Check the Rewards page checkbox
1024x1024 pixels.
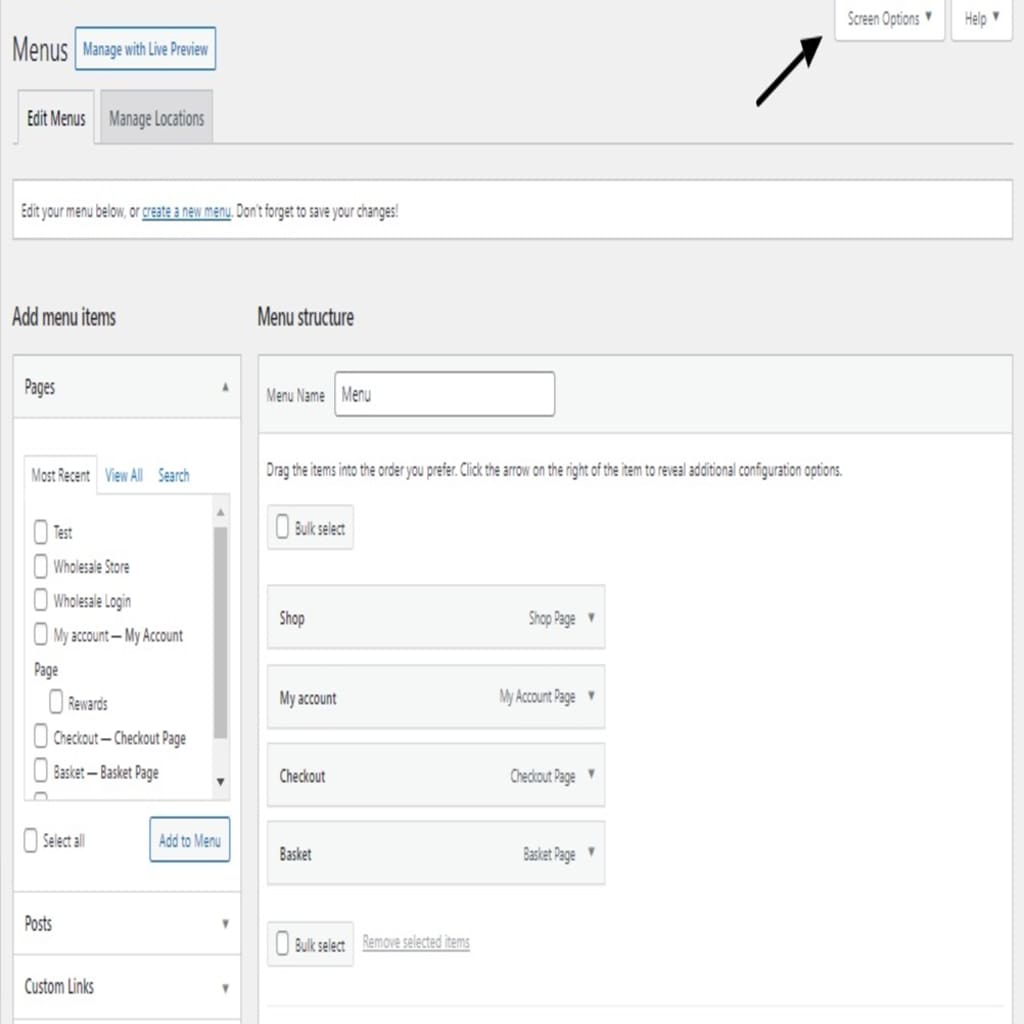pos(56,702)
